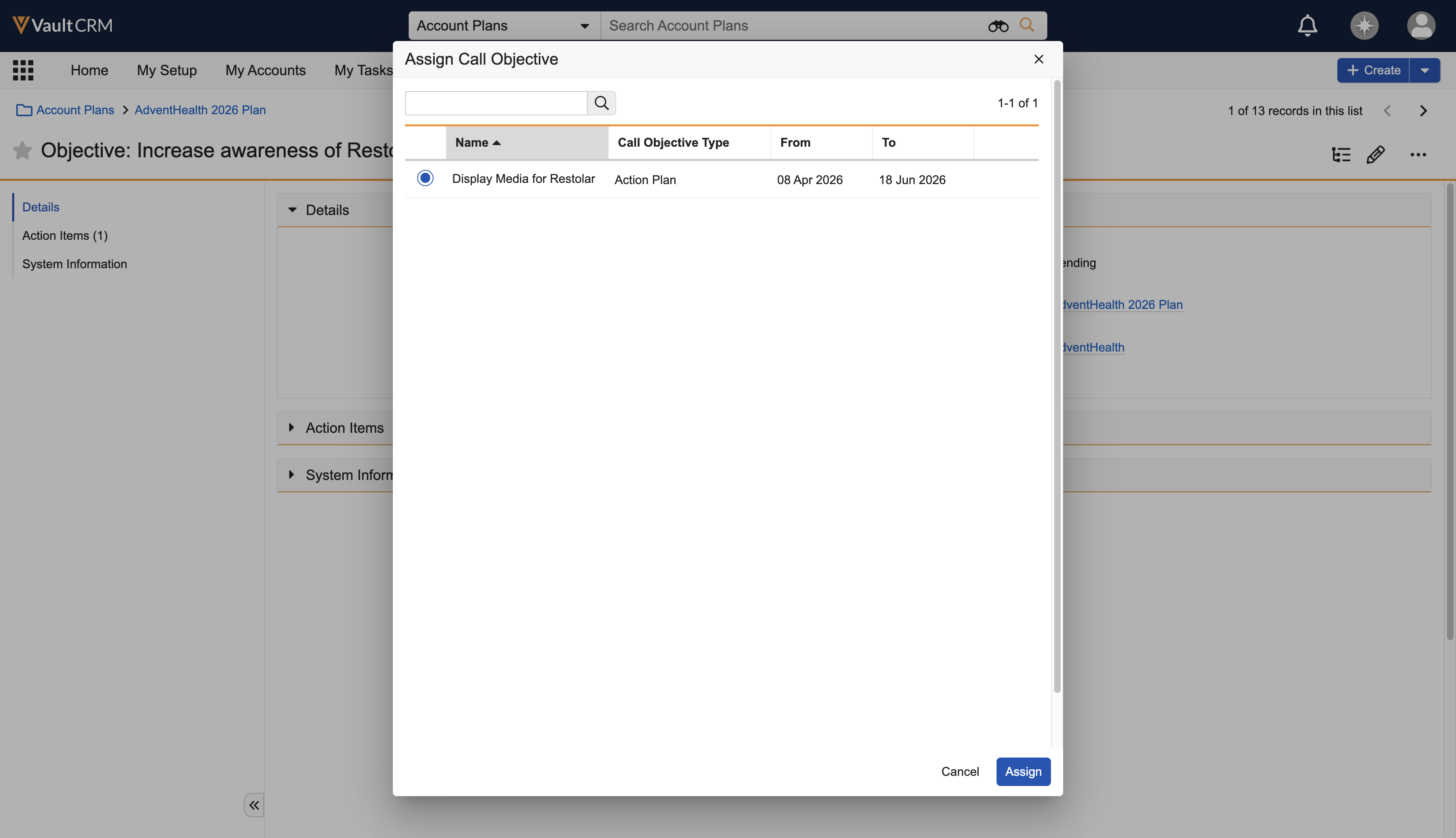
Task: Open the hierarchy view icon
Action: (x=1341, y=154)
